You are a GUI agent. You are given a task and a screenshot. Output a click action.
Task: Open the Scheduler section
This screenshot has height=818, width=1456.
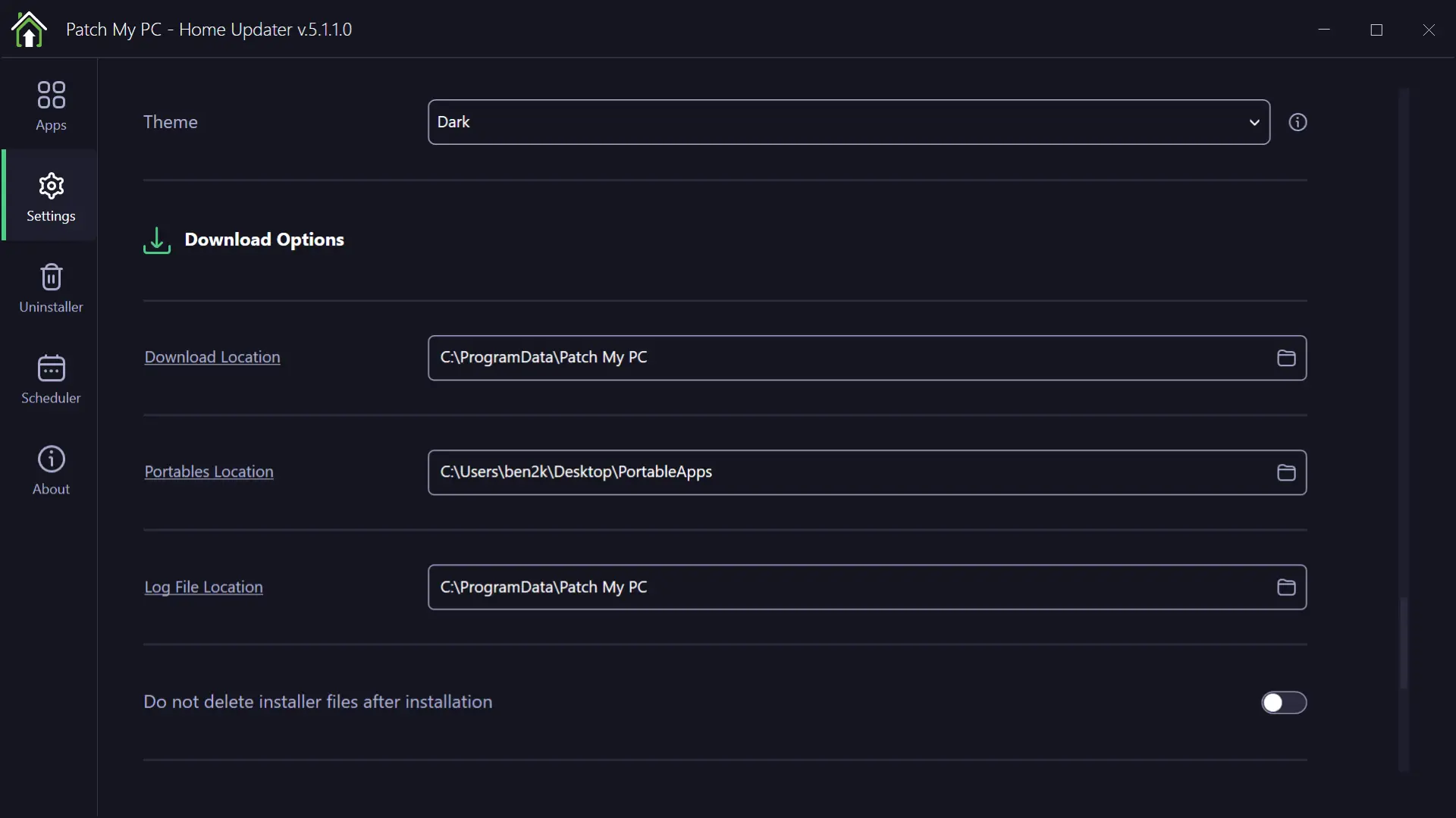click(51, 379)
